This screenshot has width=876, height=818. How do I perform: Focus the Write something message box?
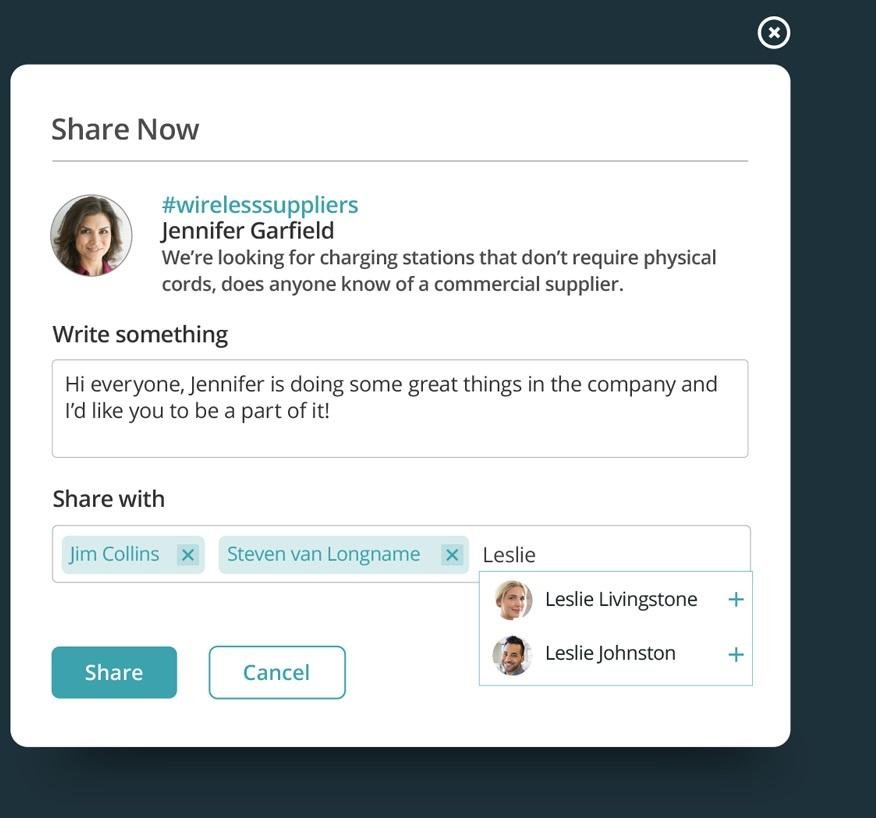400,408
